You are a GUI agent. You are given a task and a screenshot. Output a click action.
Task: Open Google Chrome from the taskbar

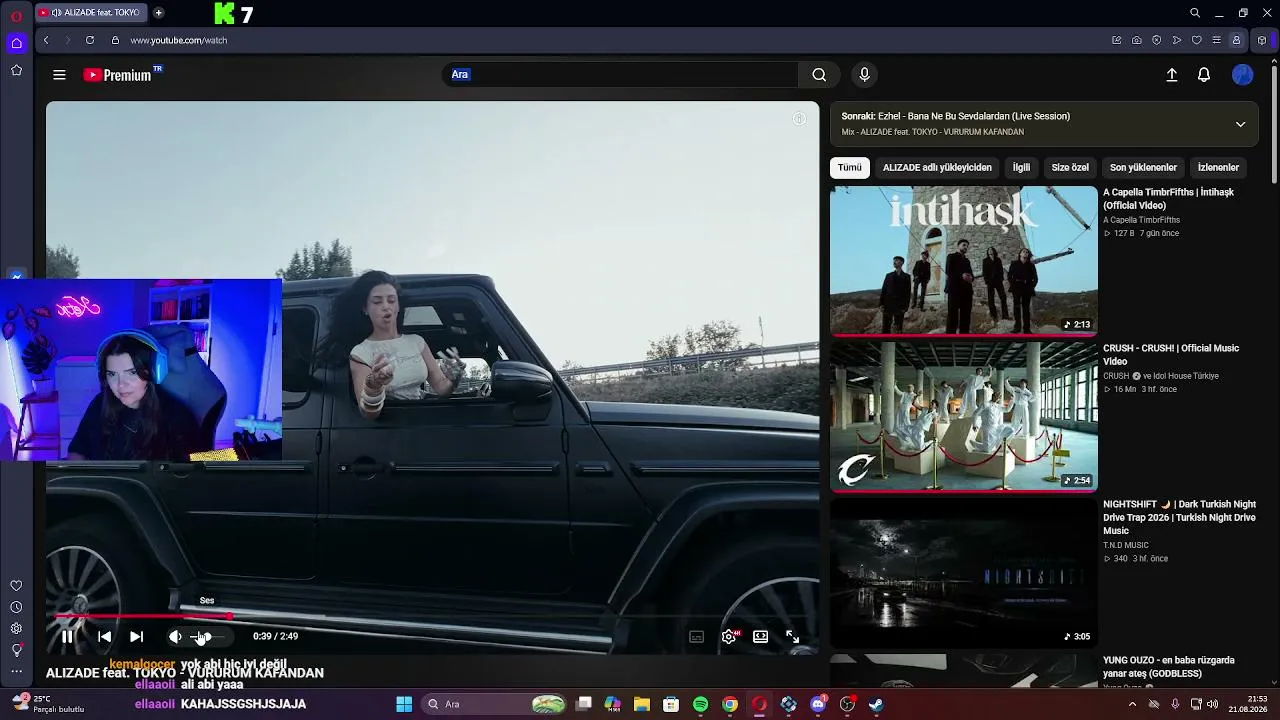point(730,704)
